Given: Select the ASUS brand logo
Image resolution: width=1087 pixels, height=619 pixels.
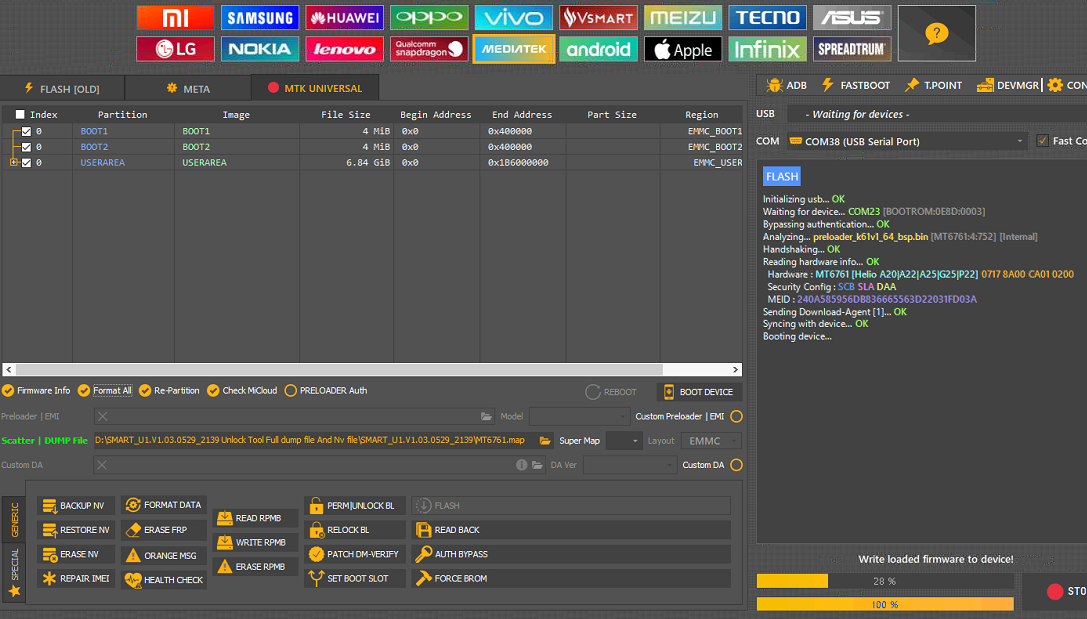Looking at the screenshot, I should [852, 17].
